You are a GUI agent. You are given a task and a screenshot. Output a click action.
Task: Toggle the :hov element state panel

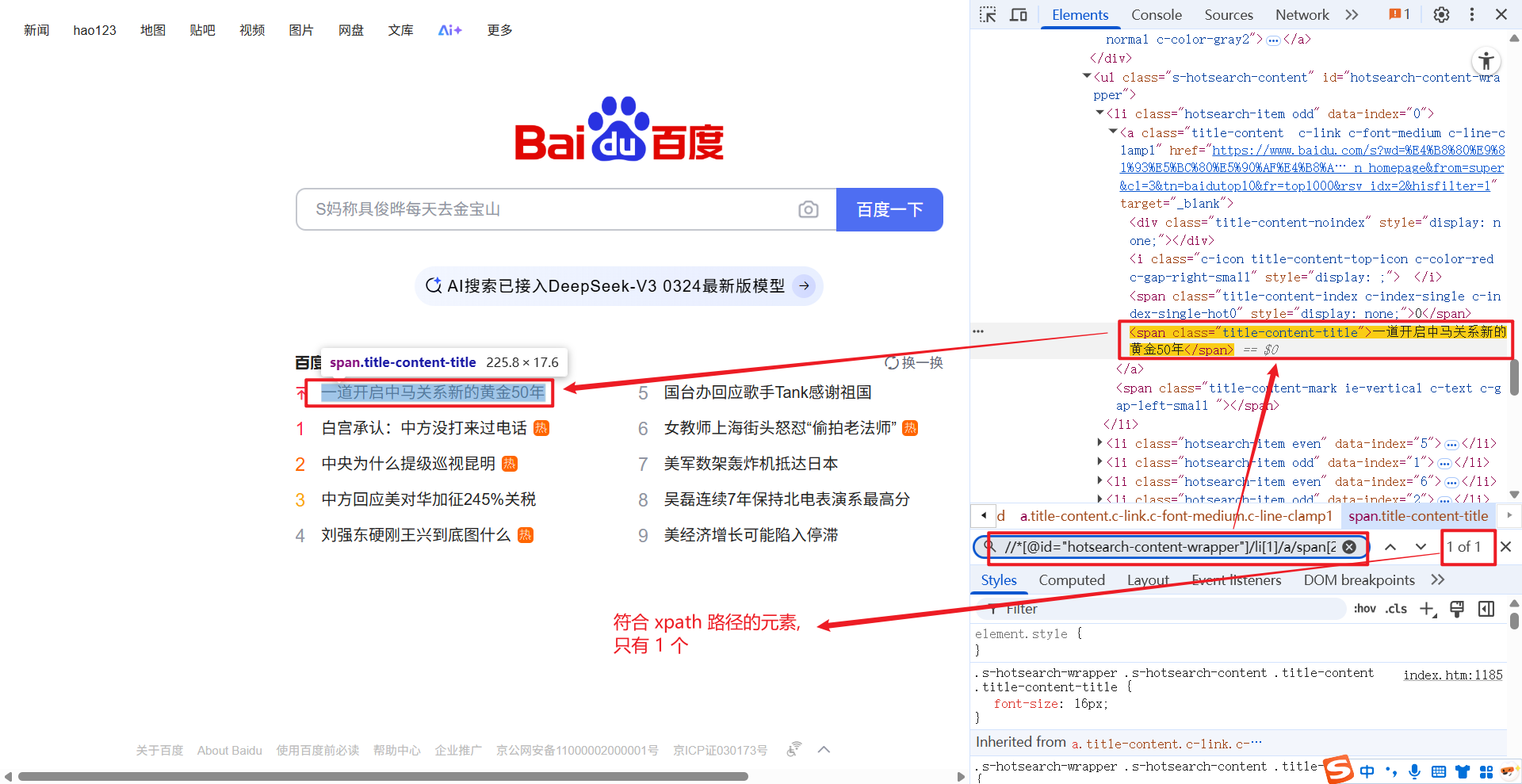pos(1364,609)
